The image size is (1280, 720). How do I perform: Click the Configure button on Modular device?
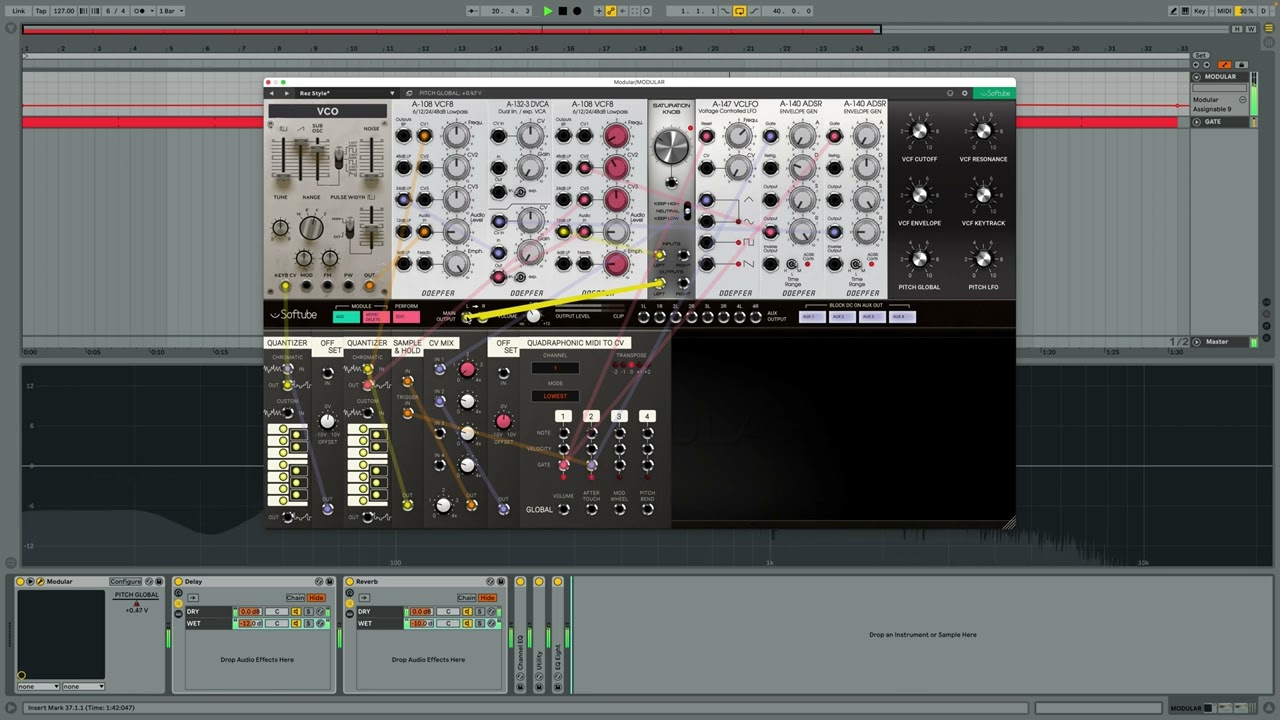click(x=126, y=581)
